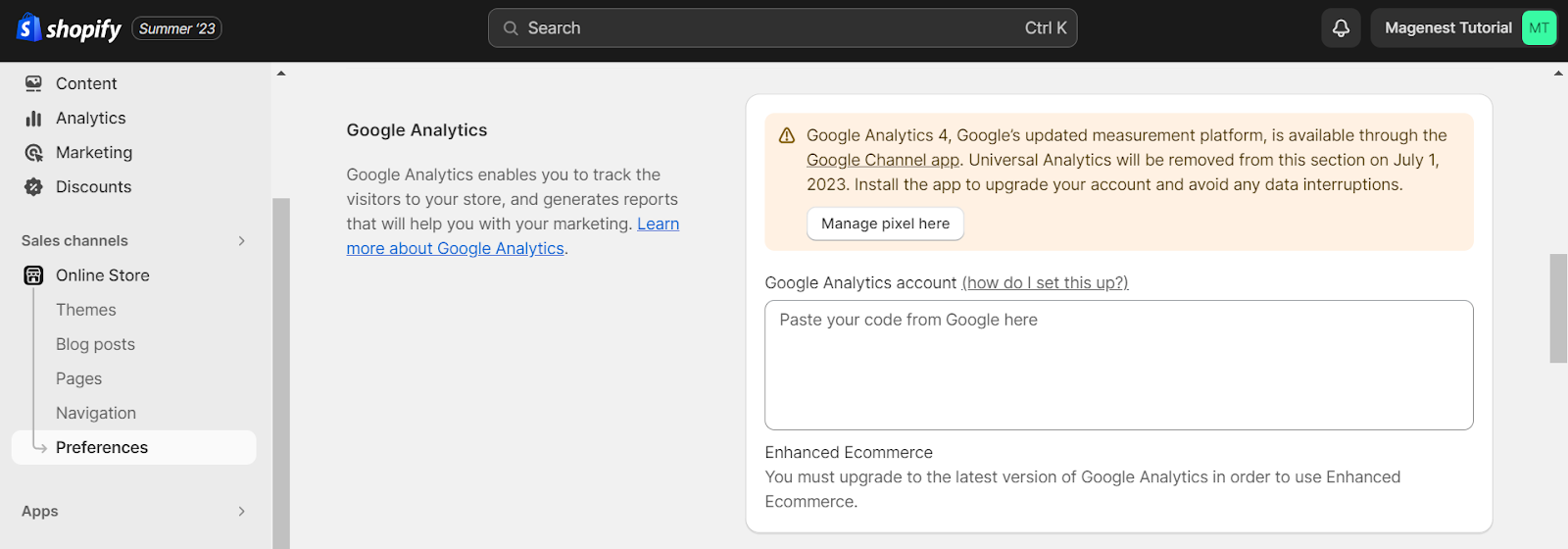Open Magenest Tutorial account menu
This screenshot has height=549, width=1568.
1464,28
